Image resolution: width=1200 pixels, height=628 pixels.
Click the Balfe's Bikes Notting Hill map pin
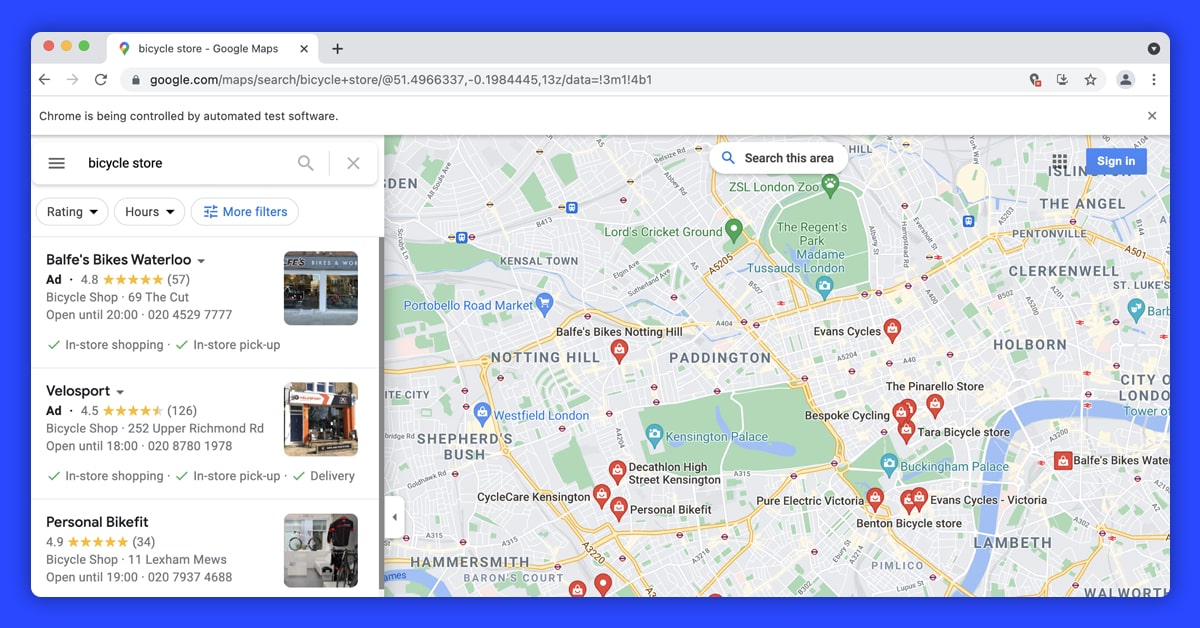pyautogui.click(x=619, y=350)
